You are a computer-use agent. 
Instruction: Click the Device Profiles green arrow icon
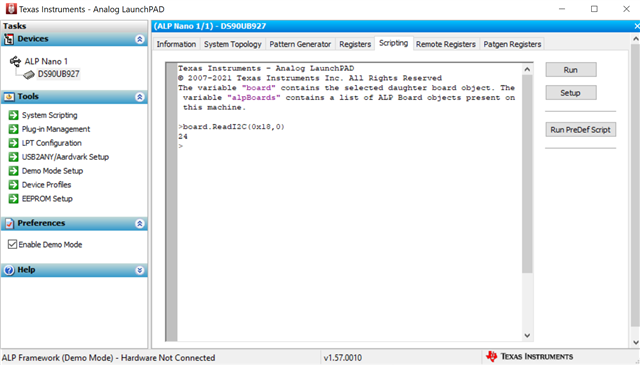tap(13, 185)
